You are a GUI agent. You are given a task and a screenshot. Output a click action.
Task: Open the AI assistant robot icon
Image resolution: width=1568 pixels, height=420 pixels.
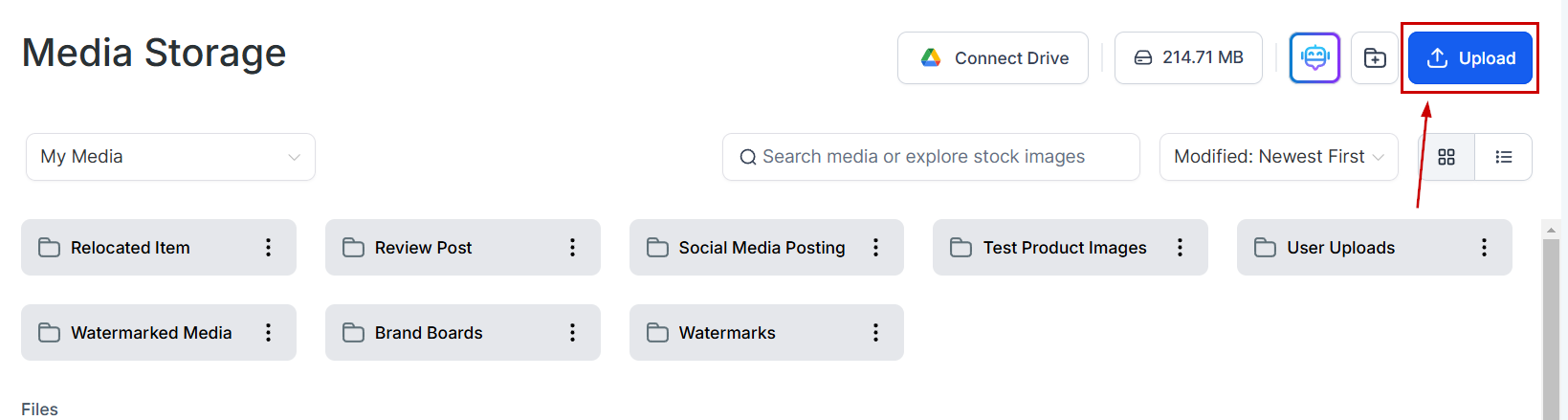click(x=1314, y=58)
